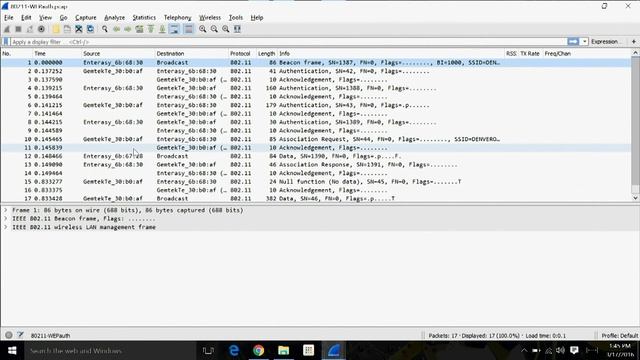Click the Go to specified packet icon
Image resolution: width=640 pixels, height=360 pixels.
(x=139, y=29)
